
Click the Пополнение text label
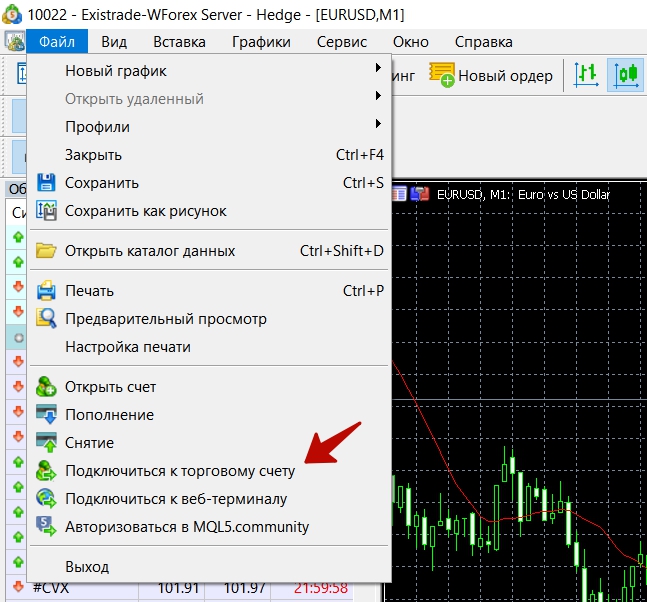coord(110,415)
